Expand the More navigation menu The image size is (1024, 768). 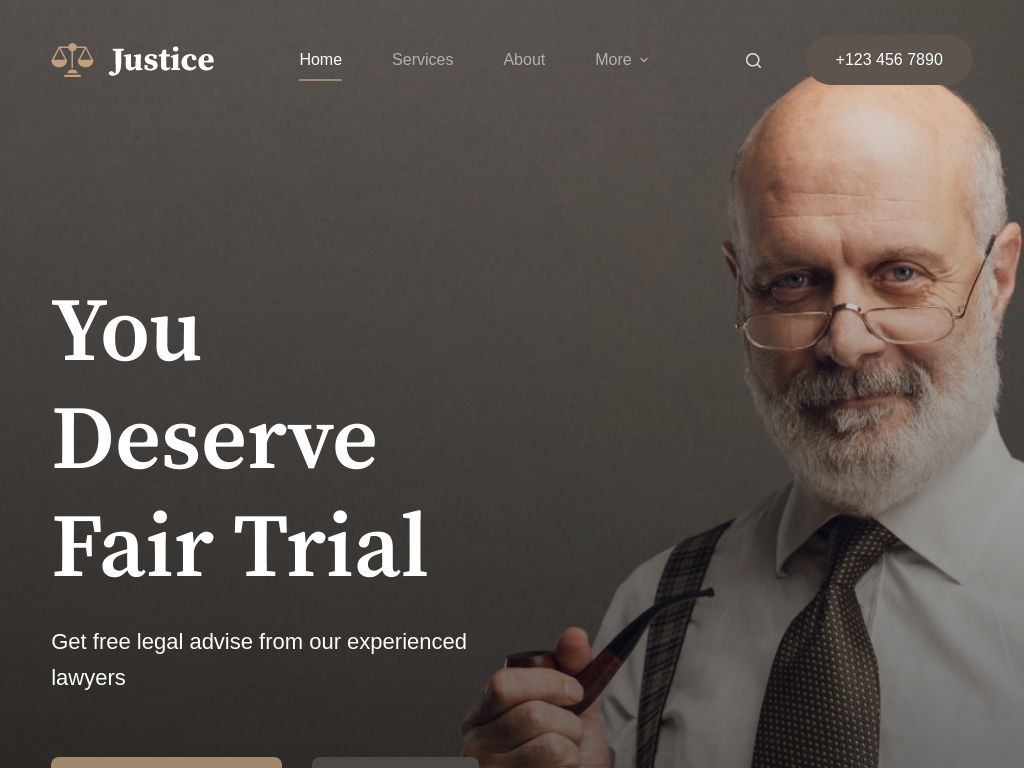point(621,59)
